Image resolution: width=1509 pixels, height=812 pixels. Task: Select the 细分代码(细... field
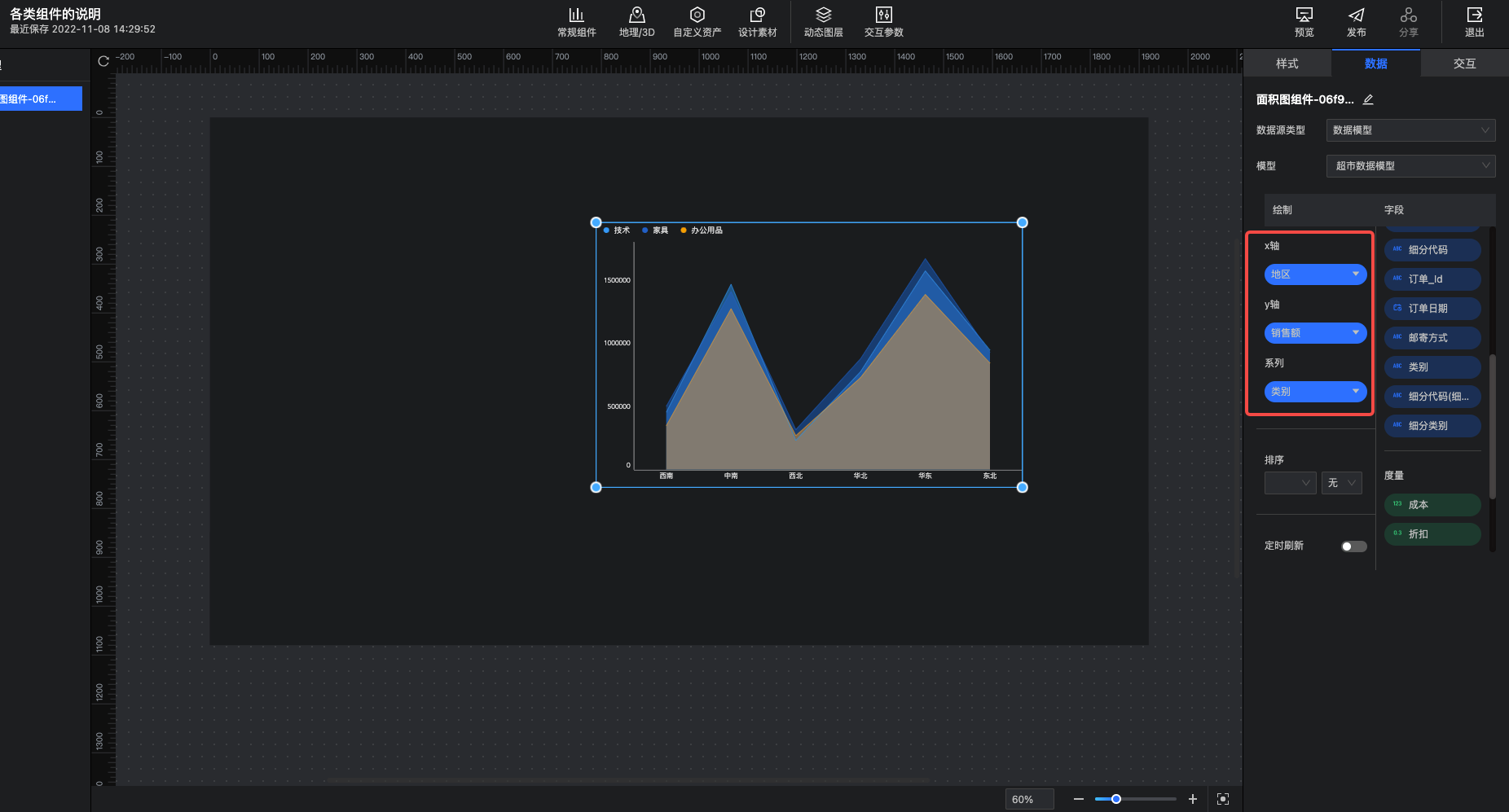click(1432, 397)
